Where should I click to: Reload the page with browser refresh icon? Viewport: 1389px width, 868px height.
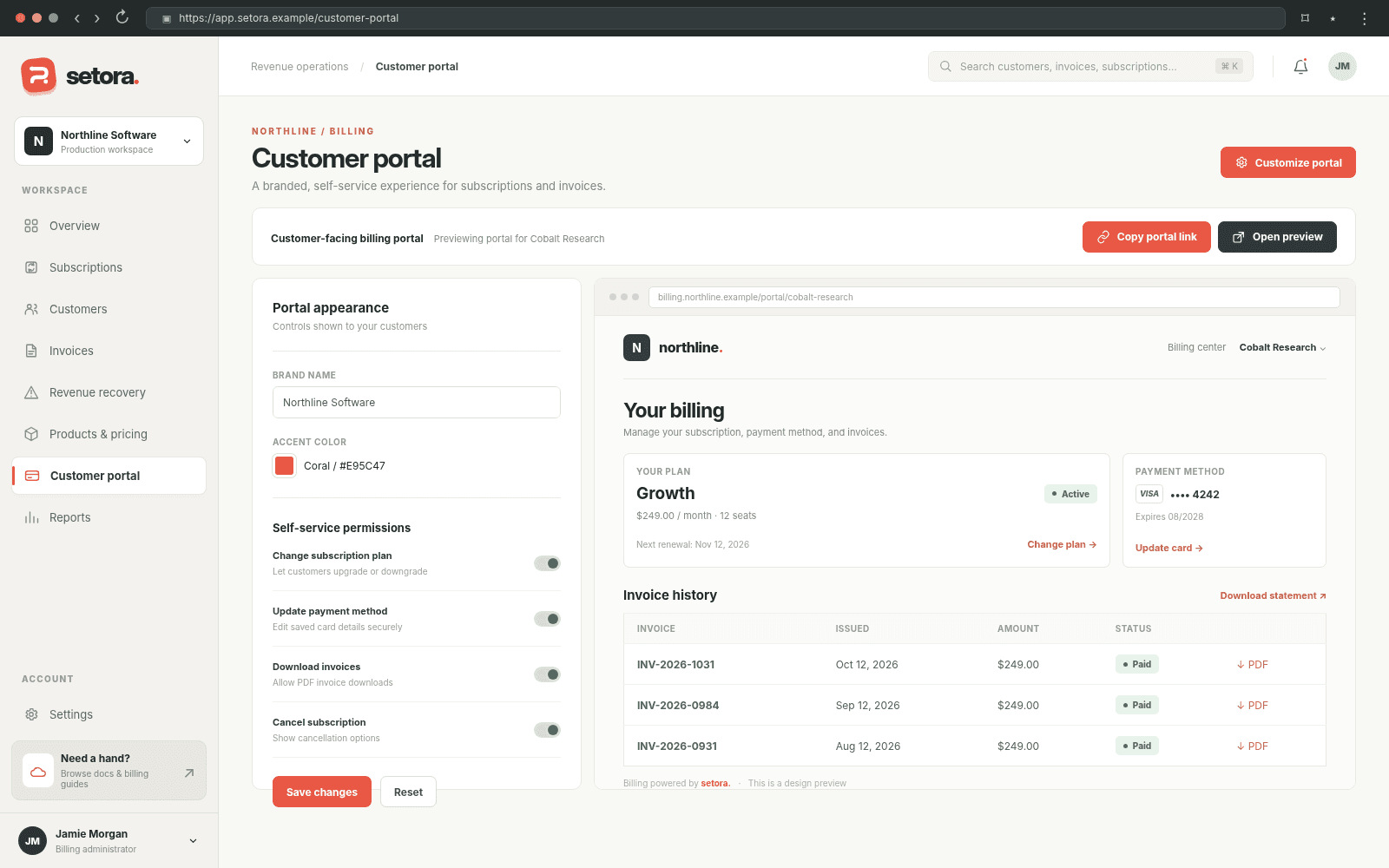pyautogui.click(x=122, y=17)
